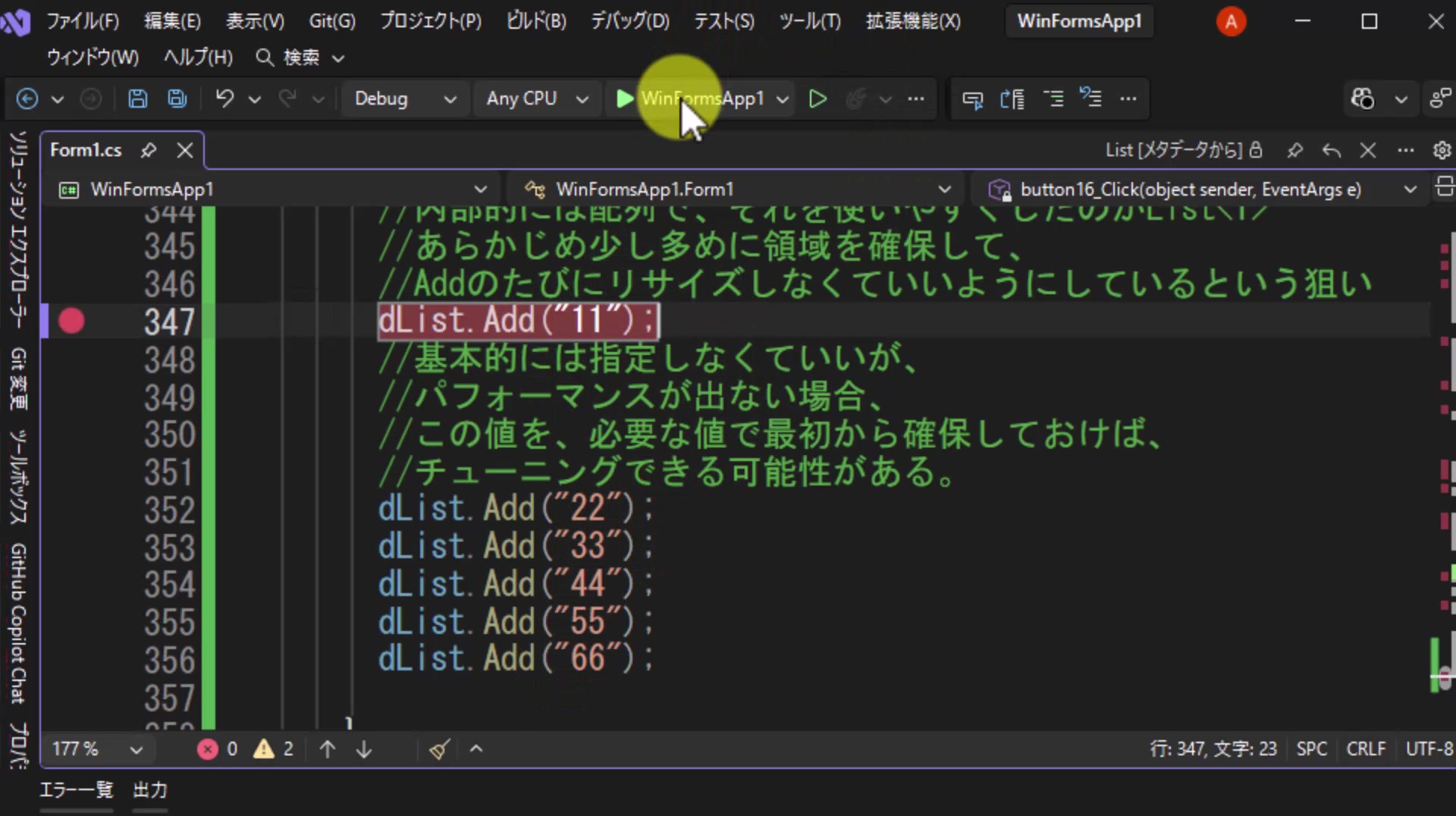Pin the Form1.cs tab

pyautogui.click(x=149, y=150)
